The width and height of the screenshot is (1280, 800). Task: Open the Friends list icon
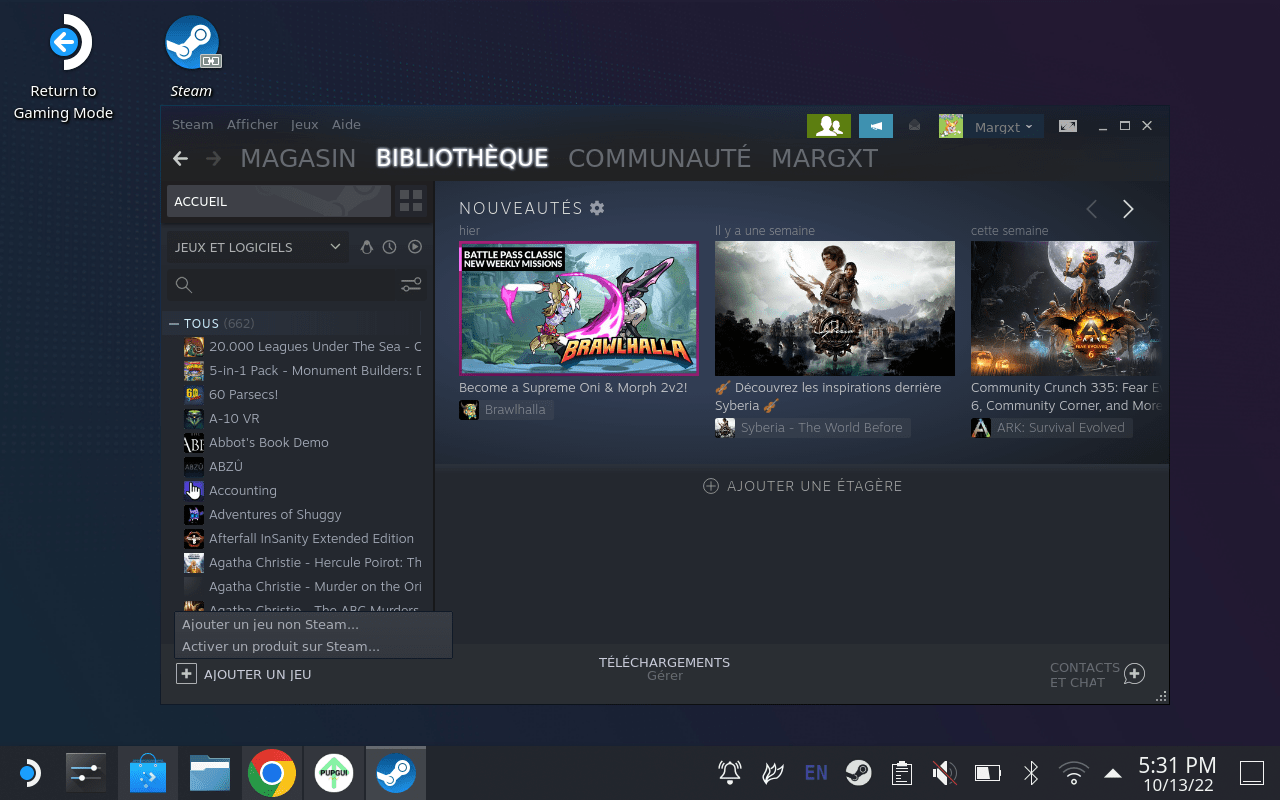[829, 126]
